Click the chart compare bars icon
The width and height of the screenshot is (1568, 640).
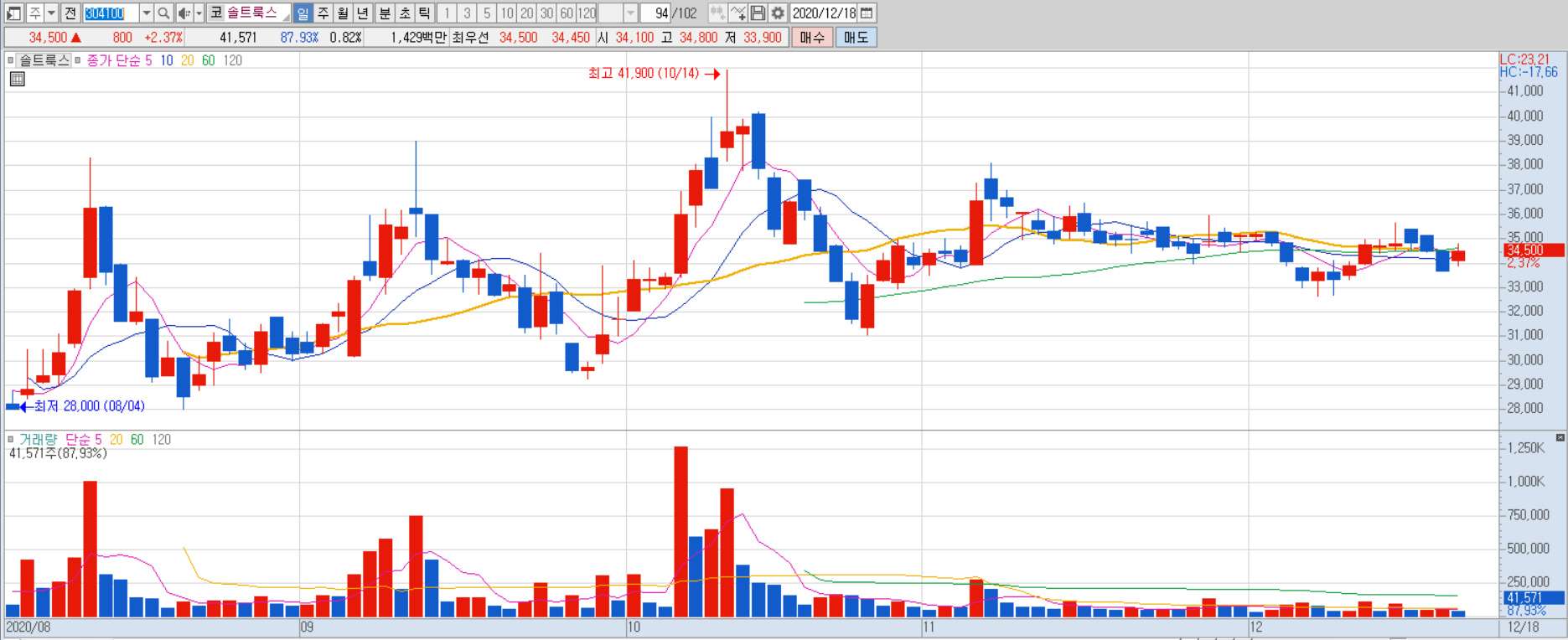point(717,13)
